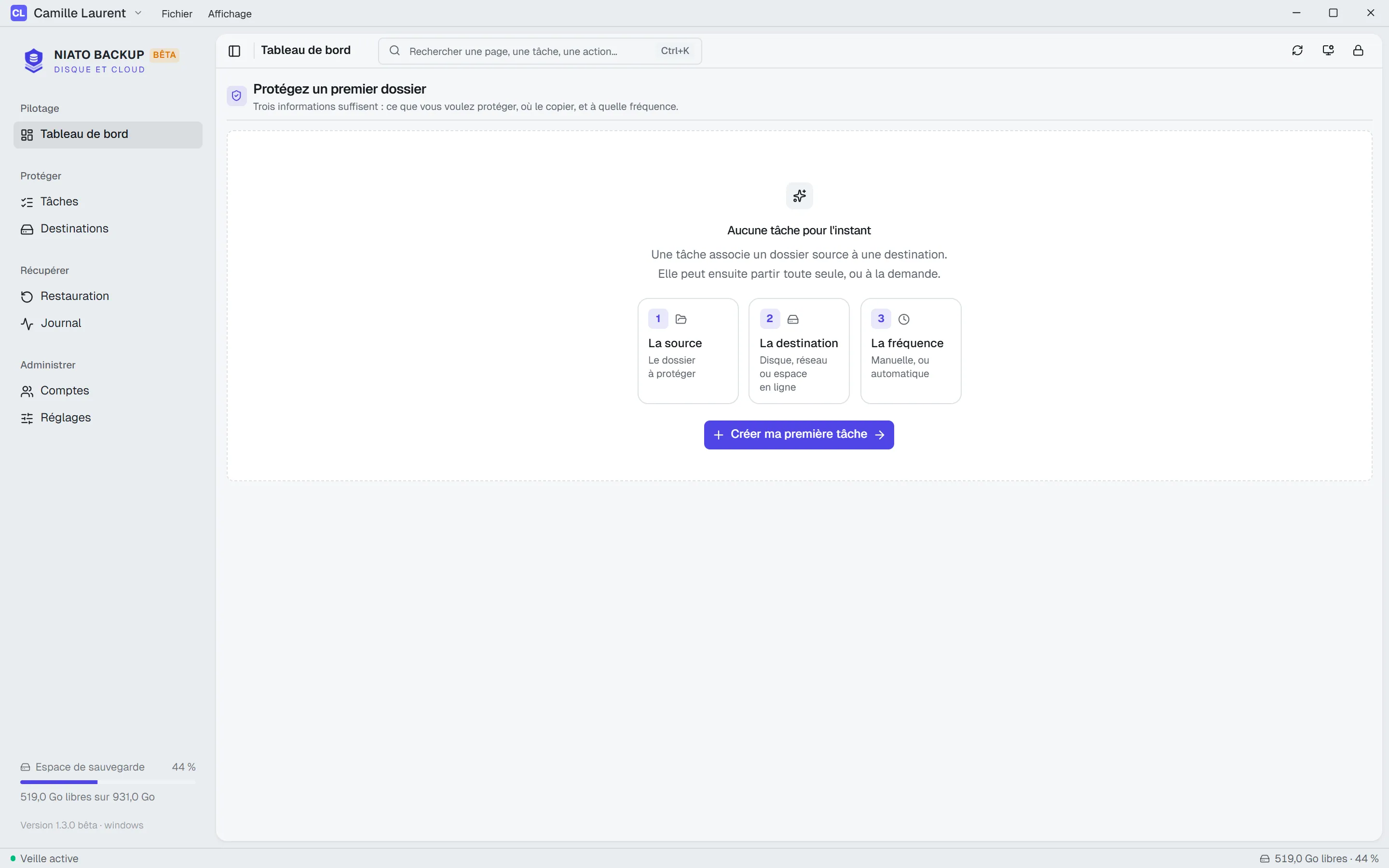Click the Niato Backup shield logo
Screen dimensions: 1389x868
[x=33, y=60]
